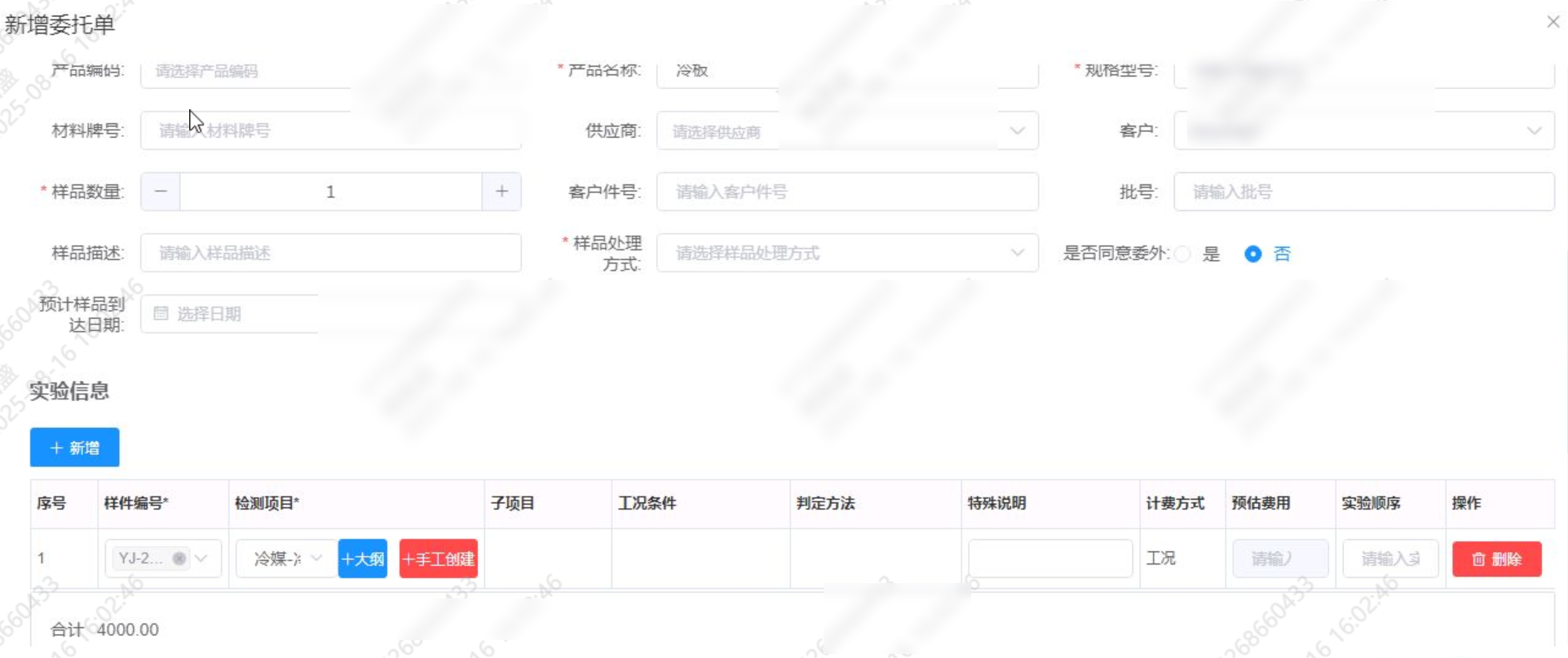Click the 工况 value in 计费方式 column
This screenshot has height=658, width=1568.
click(x=1160, y=559)
